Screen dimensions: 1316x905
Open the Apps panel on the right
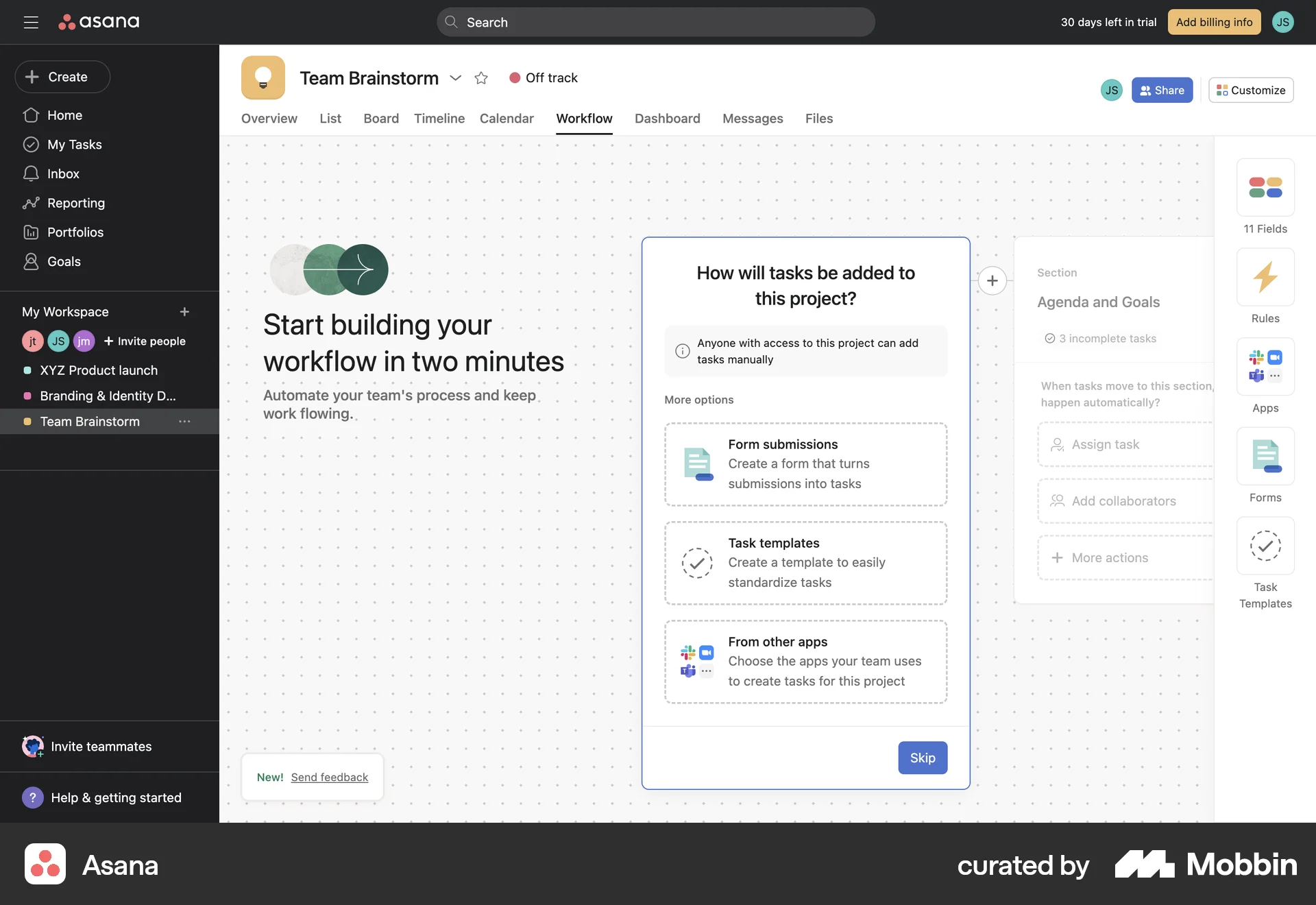point(1265,367)
